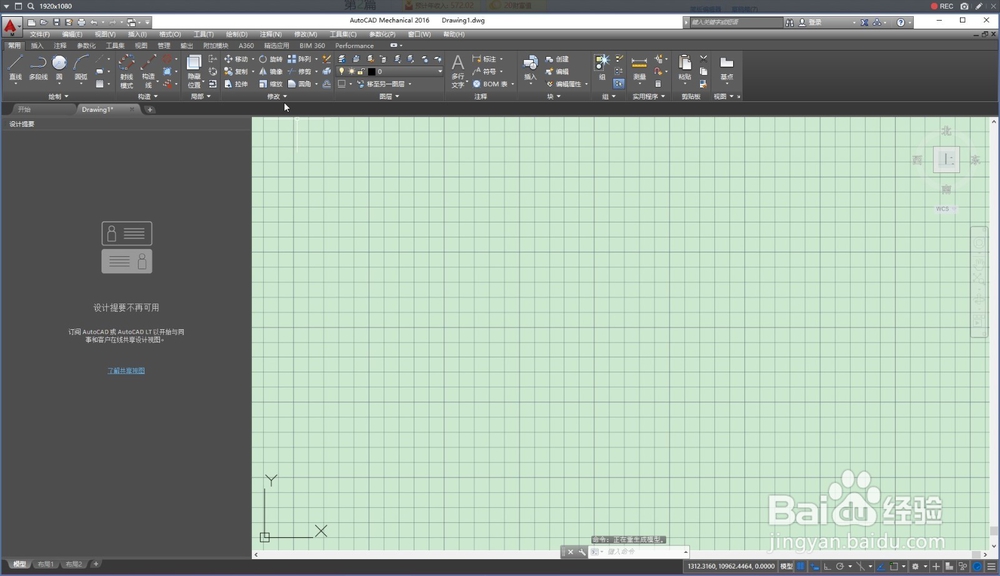Toggle polar tracking in status bar
The image size is (1000, 576).
(x=840, y=566)
